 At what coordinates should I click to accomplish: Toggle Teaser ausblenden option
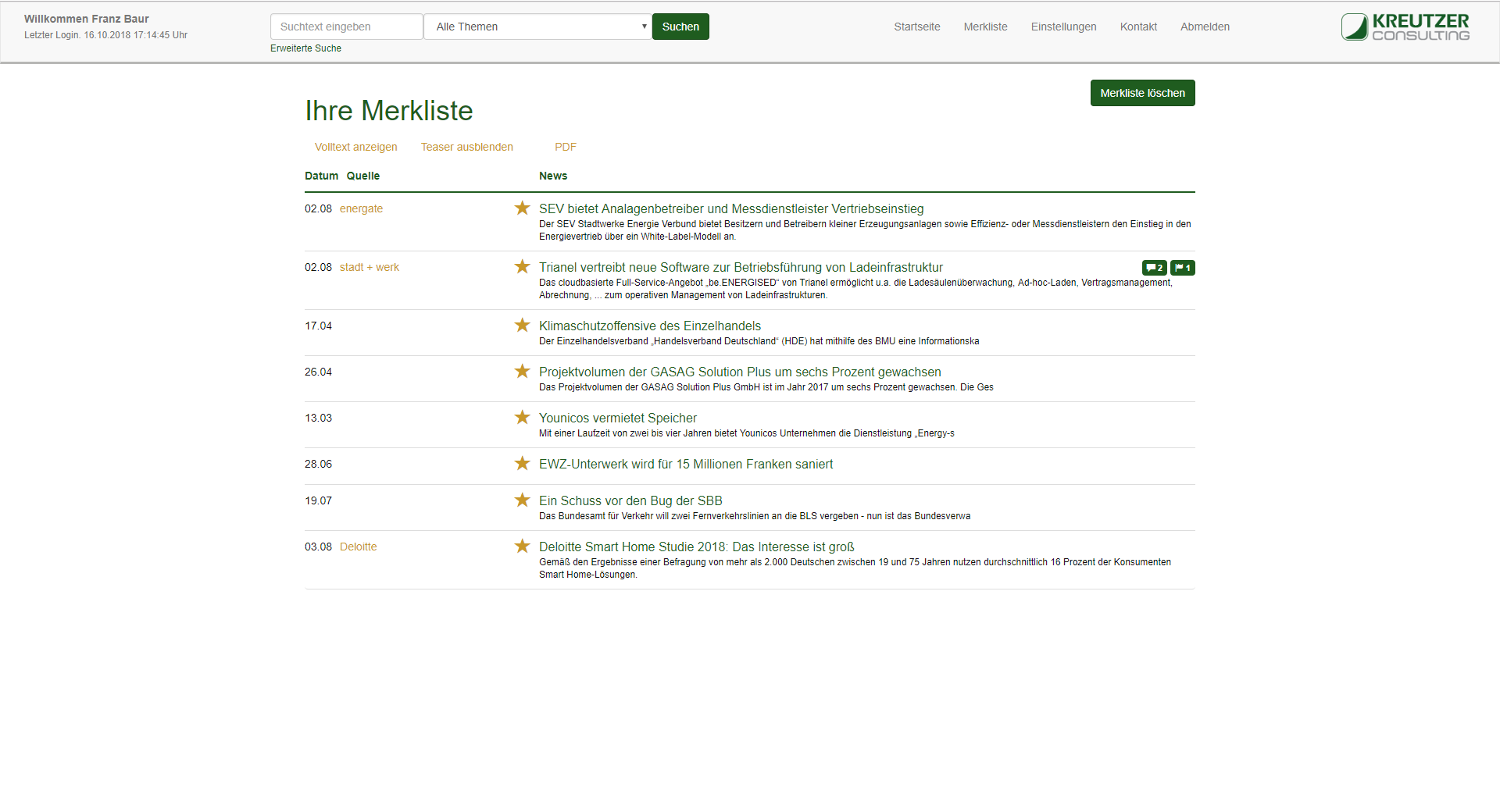pyautogui.click(x=466, y=147)
